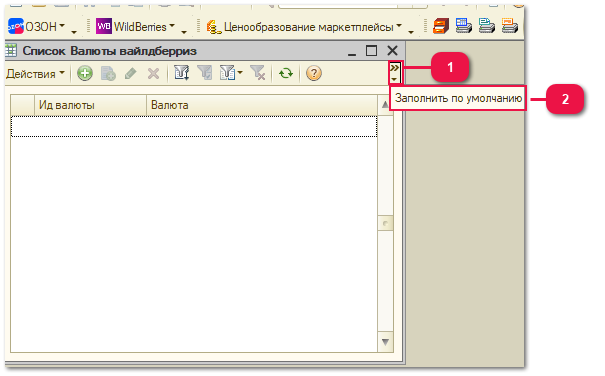The height and width of the screenshot is (376, 605).
Task: Maximize the Список Валюты вайлдберриз window
Action: (371, 51)
